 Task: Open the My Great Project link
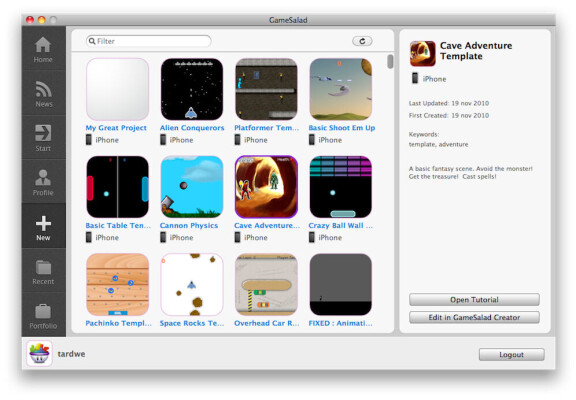click(x=116, y=128)
